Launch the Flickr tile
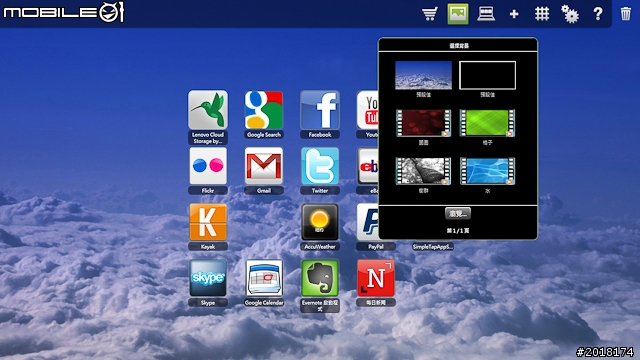This screenshot has height=360, width=640. tap(208, 166)
